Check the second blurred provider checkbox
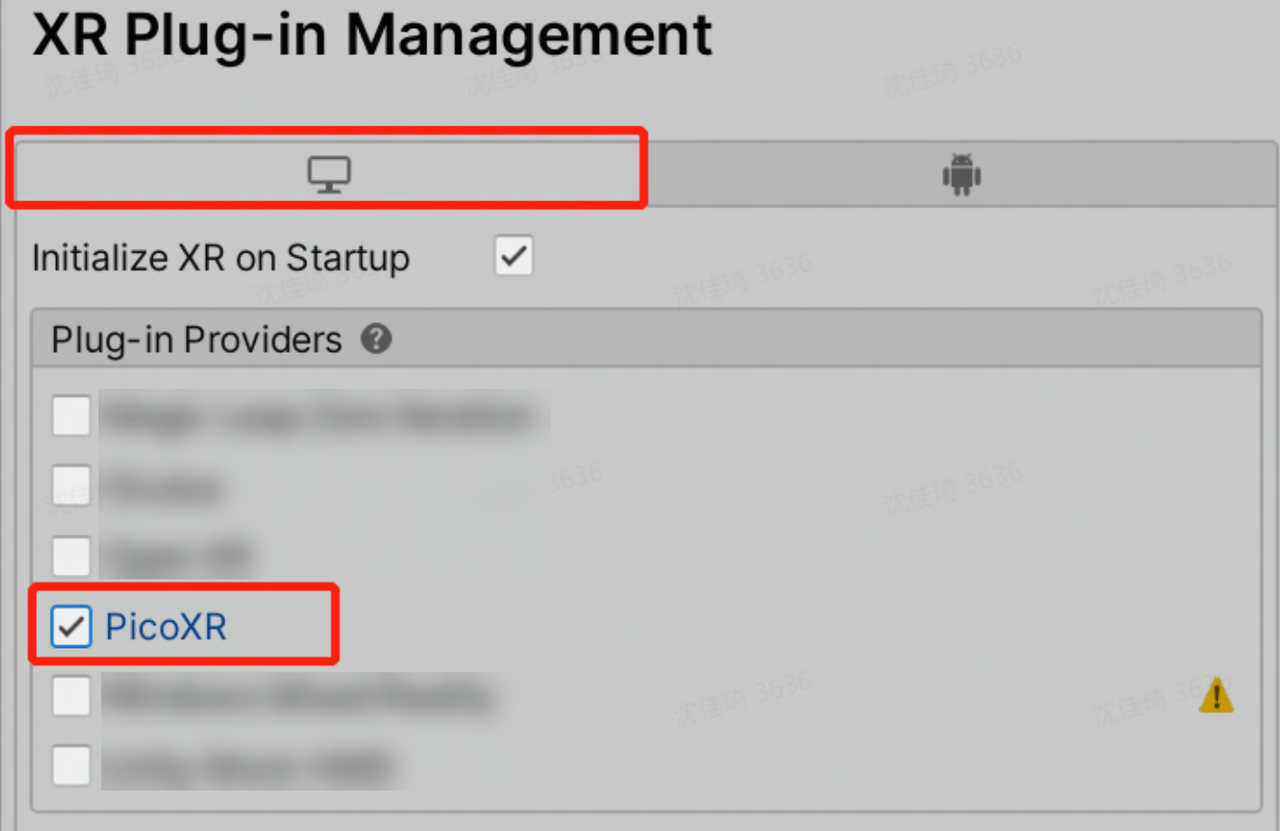This screenshot has width=1280, height=831. pos(71,486)
